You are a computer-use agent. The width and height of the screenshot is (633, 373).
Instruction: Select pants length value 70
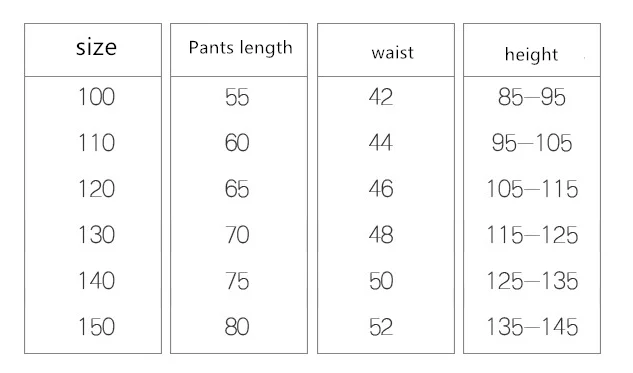(237, 235)
